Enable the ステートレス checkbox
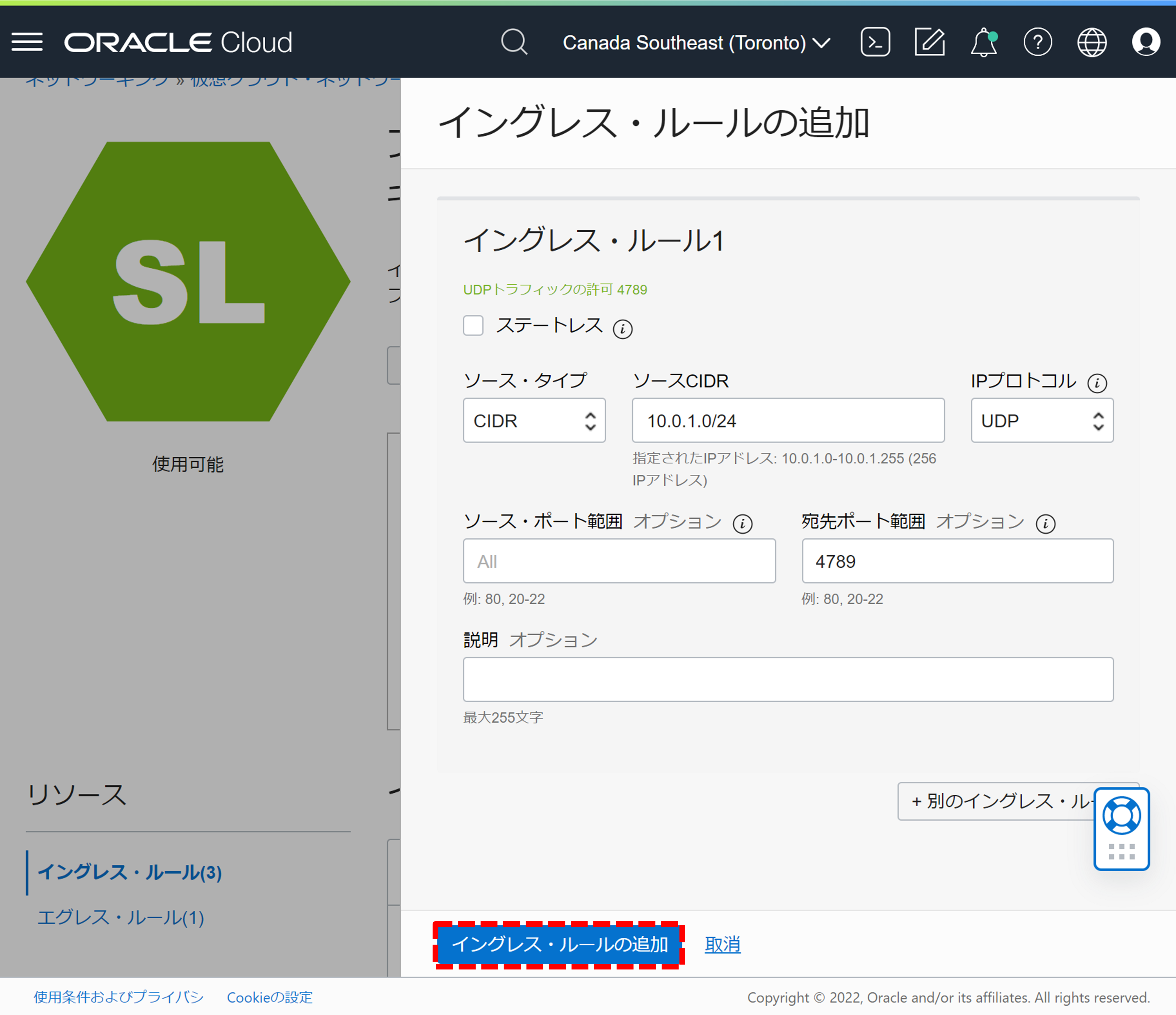This screenshot has height=1015, width=1176. (473, 326)
